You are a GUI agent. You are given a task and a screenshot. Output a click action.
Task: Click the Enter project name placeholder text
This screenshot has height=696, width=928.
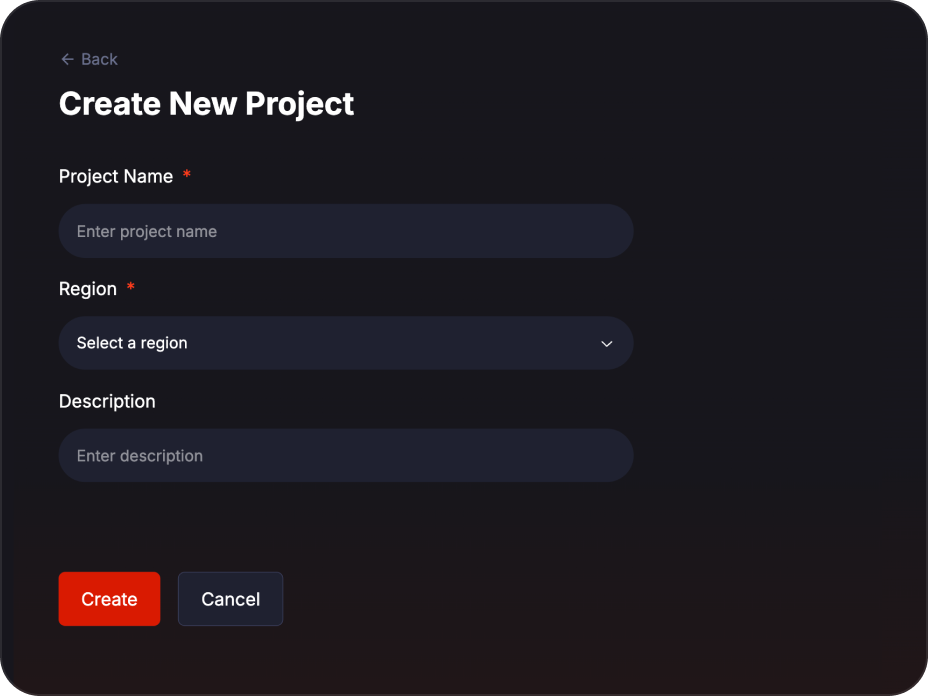[x=147, y=231]
